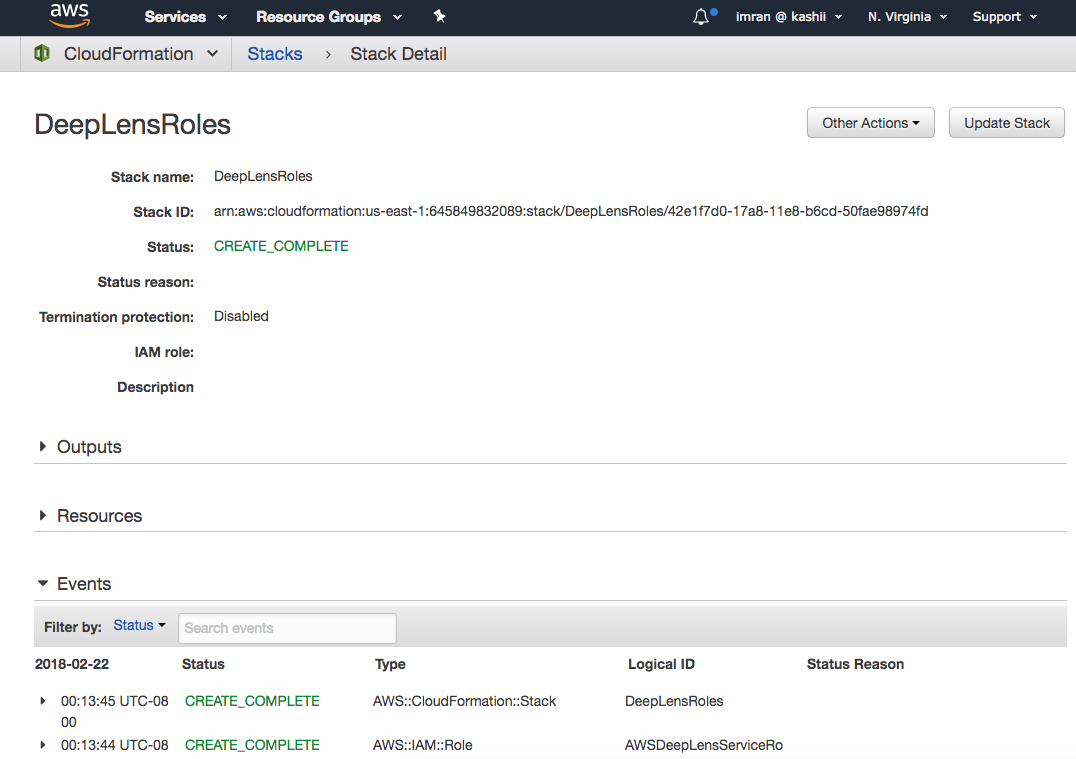Click the Status column header in Events
The image size is (1076, 759).
tap(203, 664)
